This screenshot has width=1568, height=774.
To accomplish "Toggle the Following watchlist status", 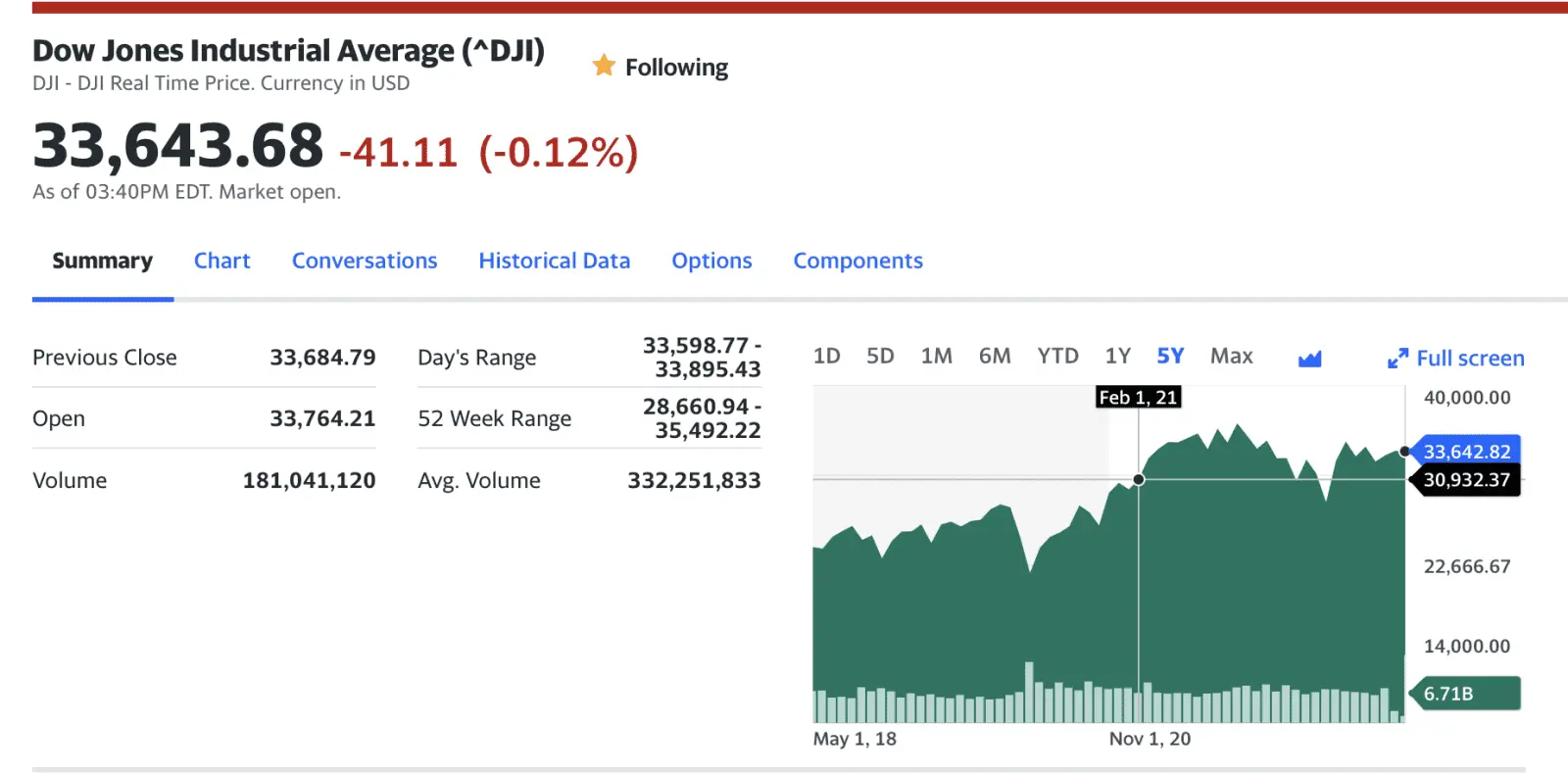I will [676, 68].
